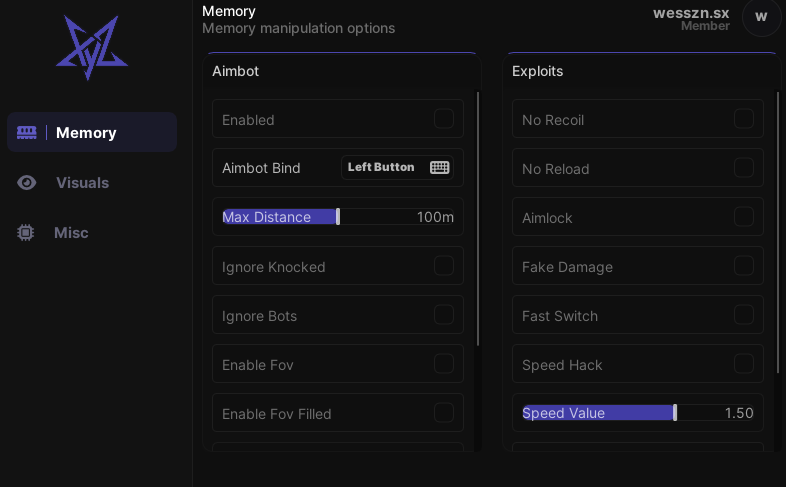Viewport: 786px width, 487px height.
Task: Click the keyboard icon in Aimbot Bind
Action: pos(439,167)
